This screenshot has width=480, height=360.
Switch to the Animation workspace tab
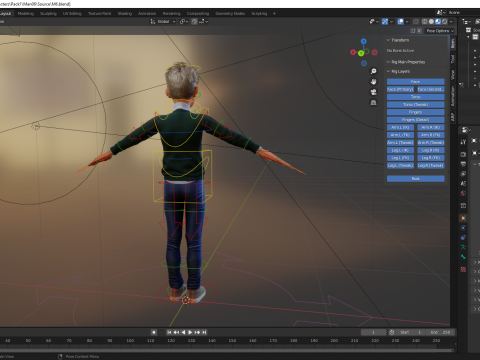tap(147, 14)
